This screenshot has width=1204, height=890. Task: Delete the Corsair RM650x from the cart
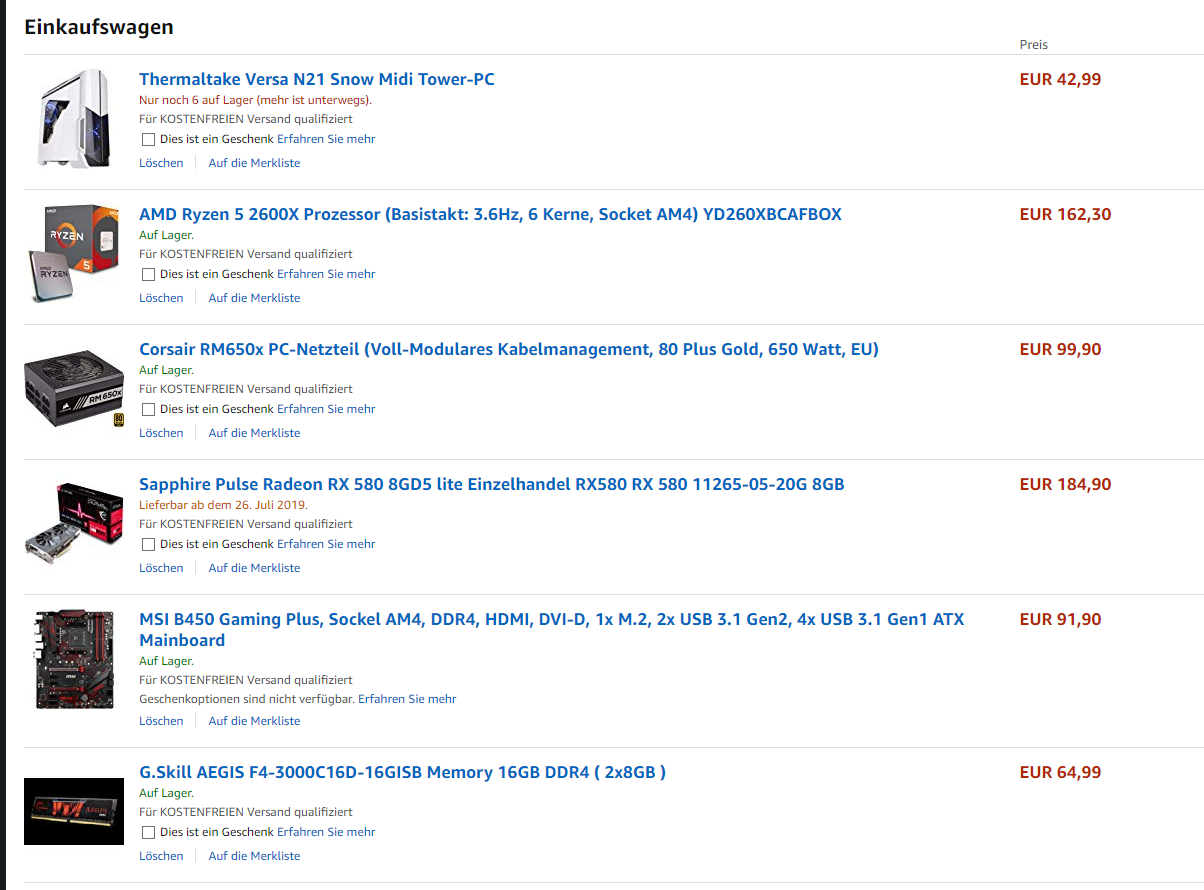pos(161,433)
